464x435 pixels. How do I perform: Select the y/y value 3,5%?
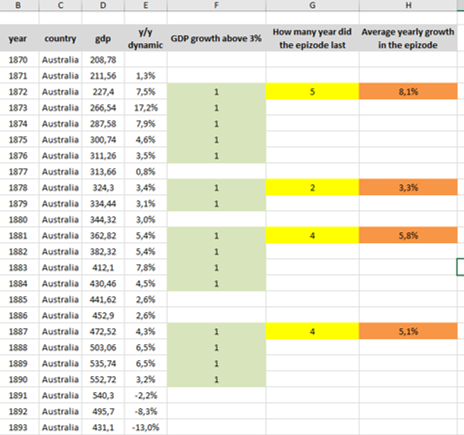coord(146,156)
